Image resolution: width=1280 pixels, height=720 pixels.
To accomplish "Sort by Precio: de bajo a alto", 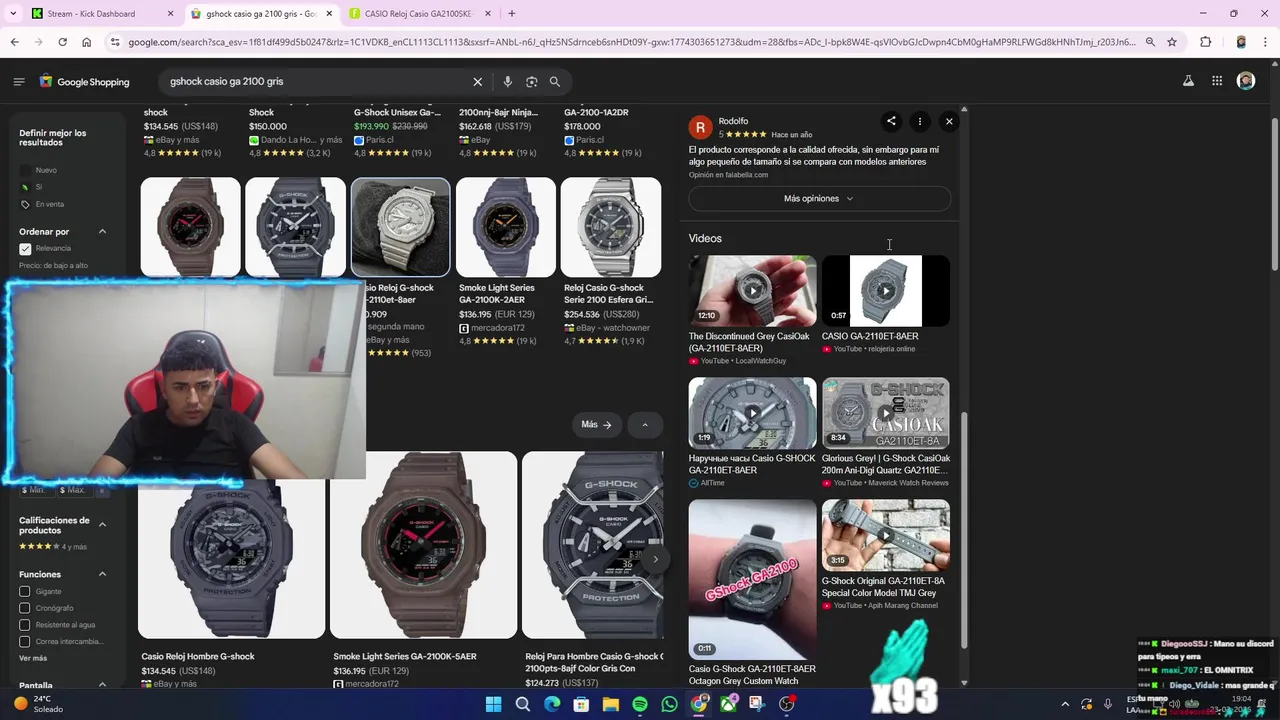I will tap(53, 265).
